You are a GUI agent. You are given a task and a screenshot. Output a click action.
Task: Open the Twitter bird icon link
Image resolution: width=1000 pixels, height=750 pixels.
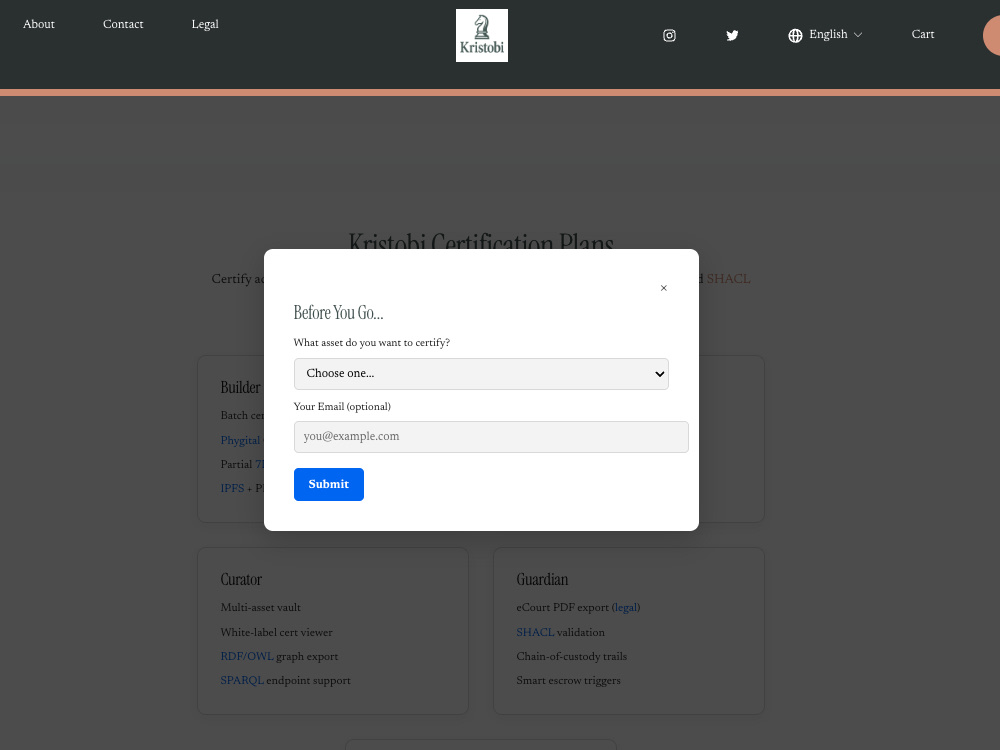click(732, 35)
